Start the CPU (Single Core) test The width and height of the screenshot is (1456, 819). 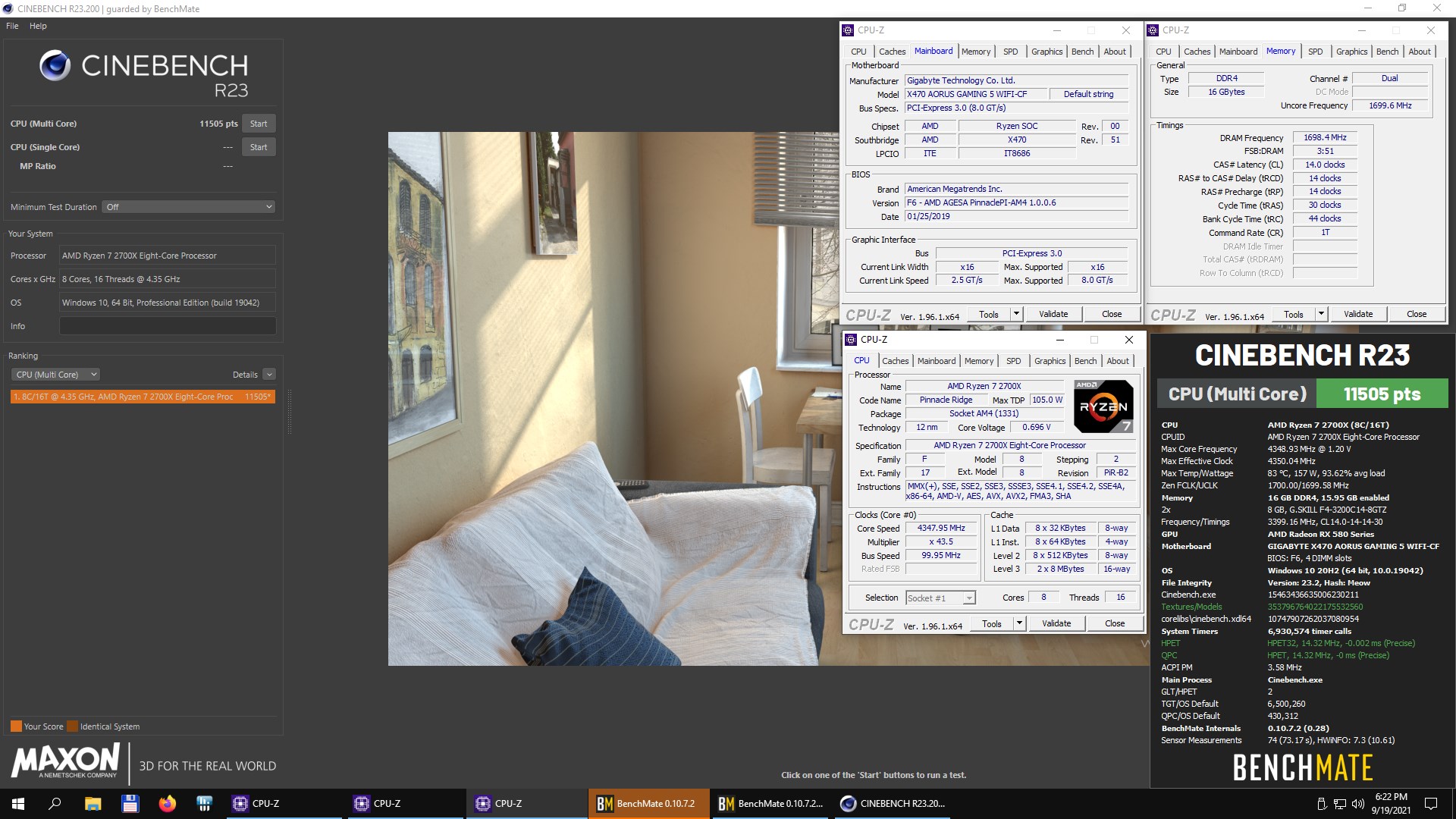(x=259, y=147)
